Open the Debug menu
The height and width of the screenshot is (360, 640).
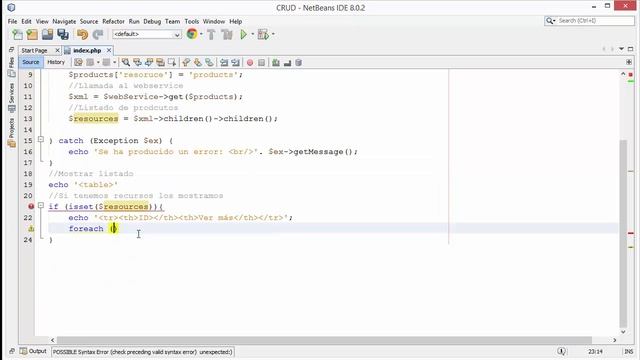point(152,21)
